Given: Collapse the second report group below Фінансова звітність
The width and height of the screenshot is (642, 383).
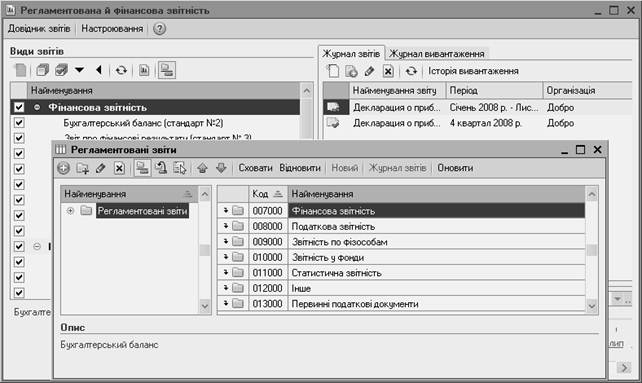Looking at the screenshot, I should [37, 246].
